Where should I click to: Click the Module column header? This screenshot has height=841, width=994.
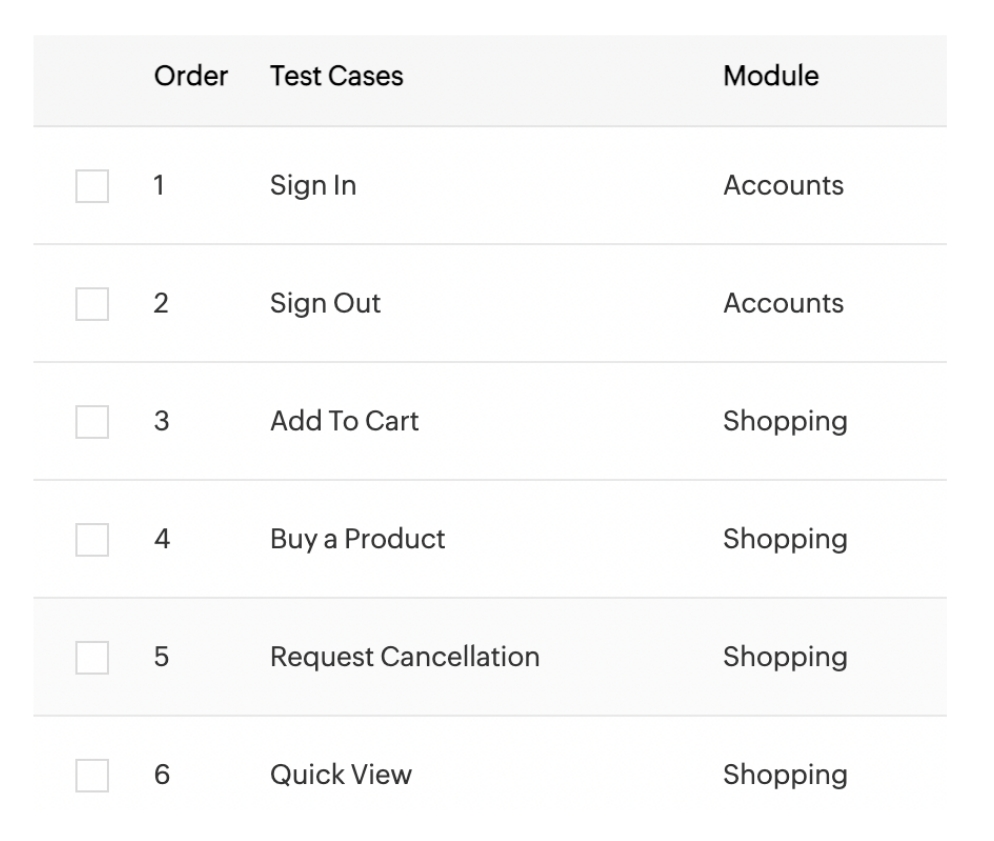point(770,76)
